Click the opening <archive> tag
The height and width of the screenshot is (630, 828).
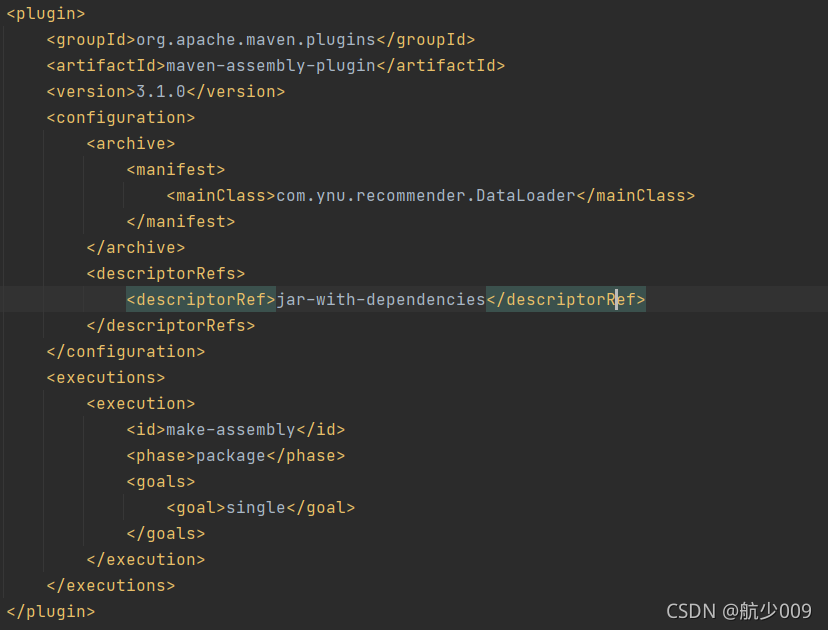click(x=131, y=143)
